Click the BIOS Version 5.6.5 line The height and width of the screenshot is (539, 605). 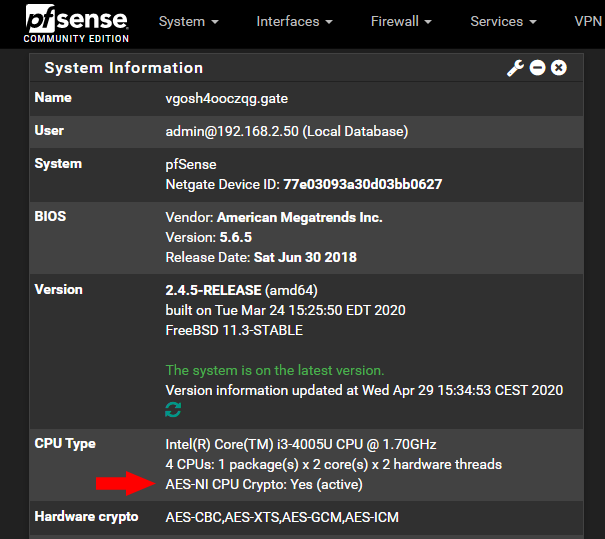[208, 237]
